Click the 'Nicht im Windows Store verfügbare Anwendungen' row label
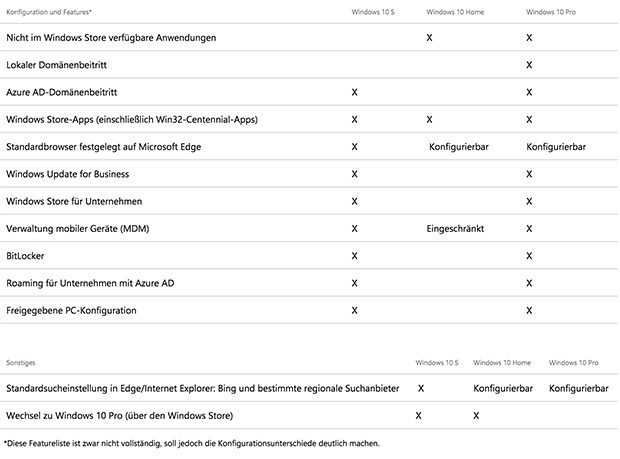Screen dimensions: 620x459 coord(111,38)
